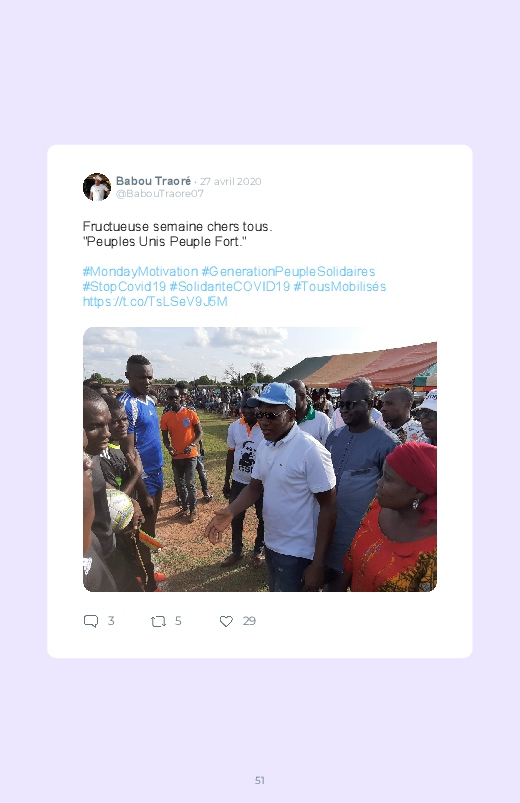Follow the t.co/TsLSeV9J5M link
Image resolution: width=520 pixels, height=803 pixels.
coord(155,301)
